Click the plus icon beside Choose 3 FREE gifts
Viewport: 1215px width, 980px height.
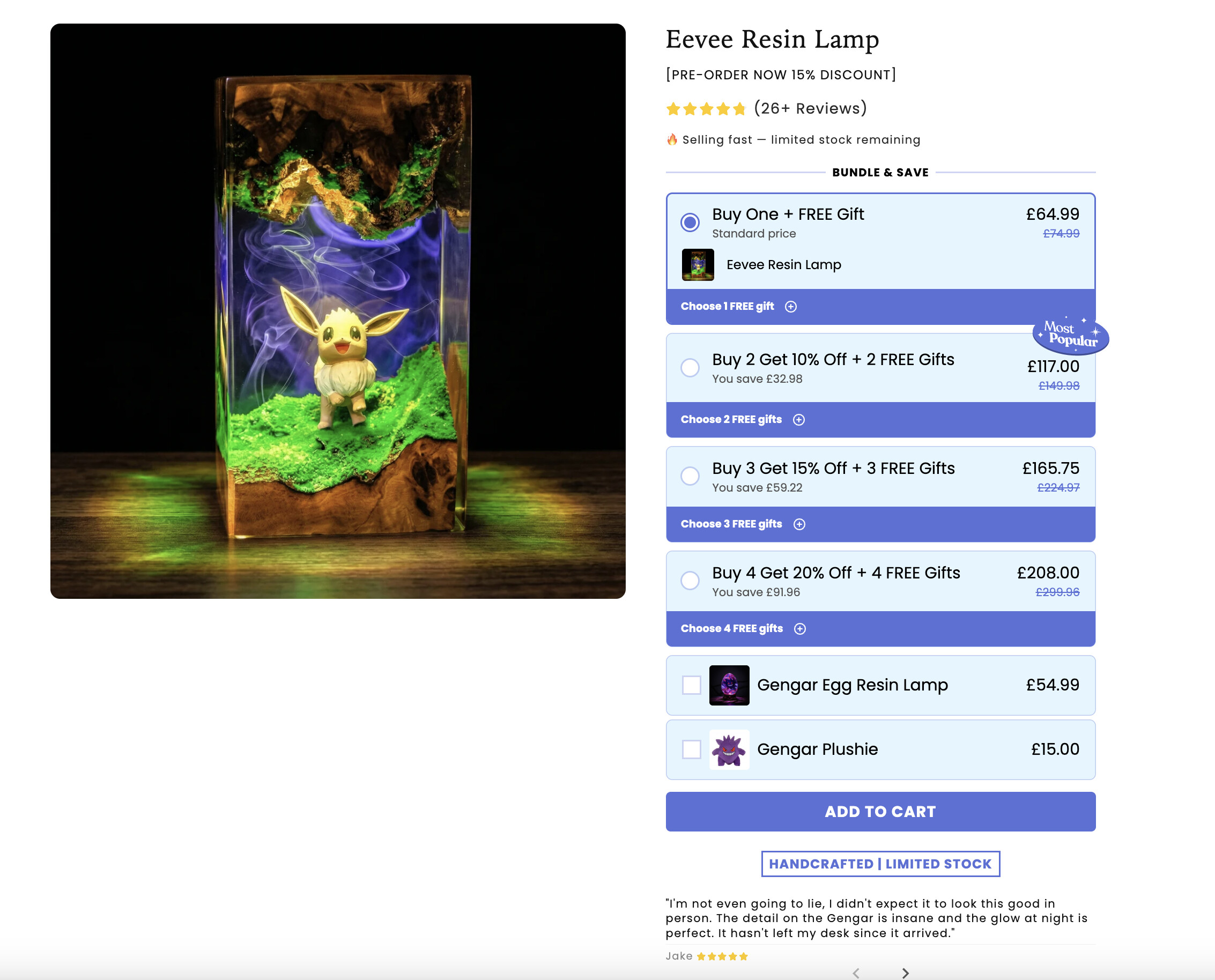(x=799, y=524)
